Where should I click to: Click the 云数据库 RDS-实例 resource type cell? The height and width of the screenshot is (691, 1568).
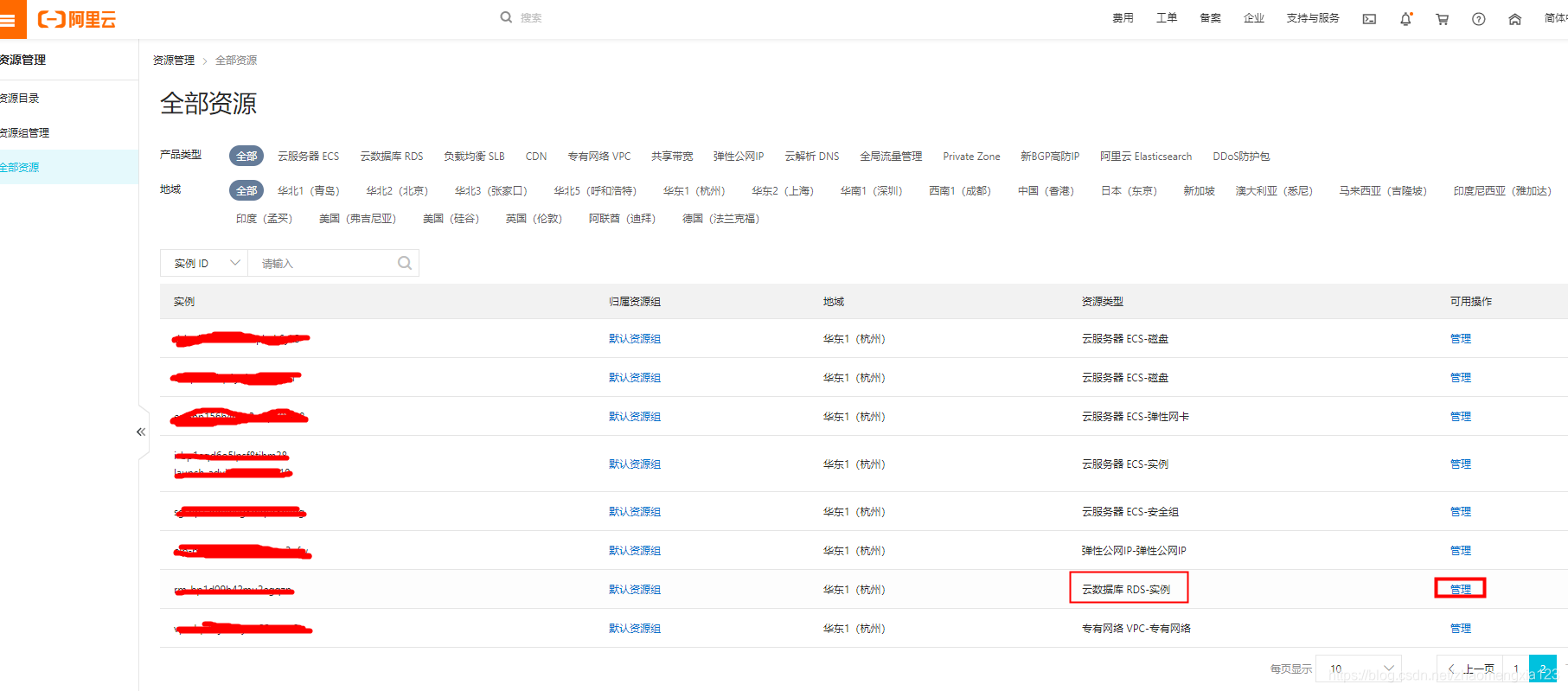point(1126,590)
